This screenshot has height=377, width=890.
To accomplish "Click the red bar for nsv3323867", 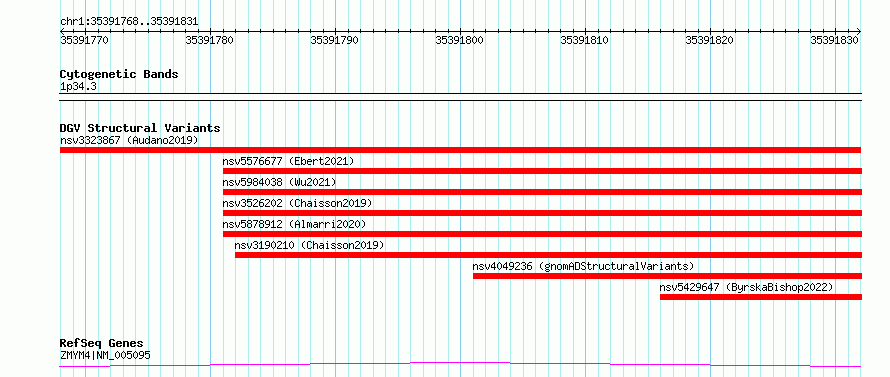I will (460, 150).
